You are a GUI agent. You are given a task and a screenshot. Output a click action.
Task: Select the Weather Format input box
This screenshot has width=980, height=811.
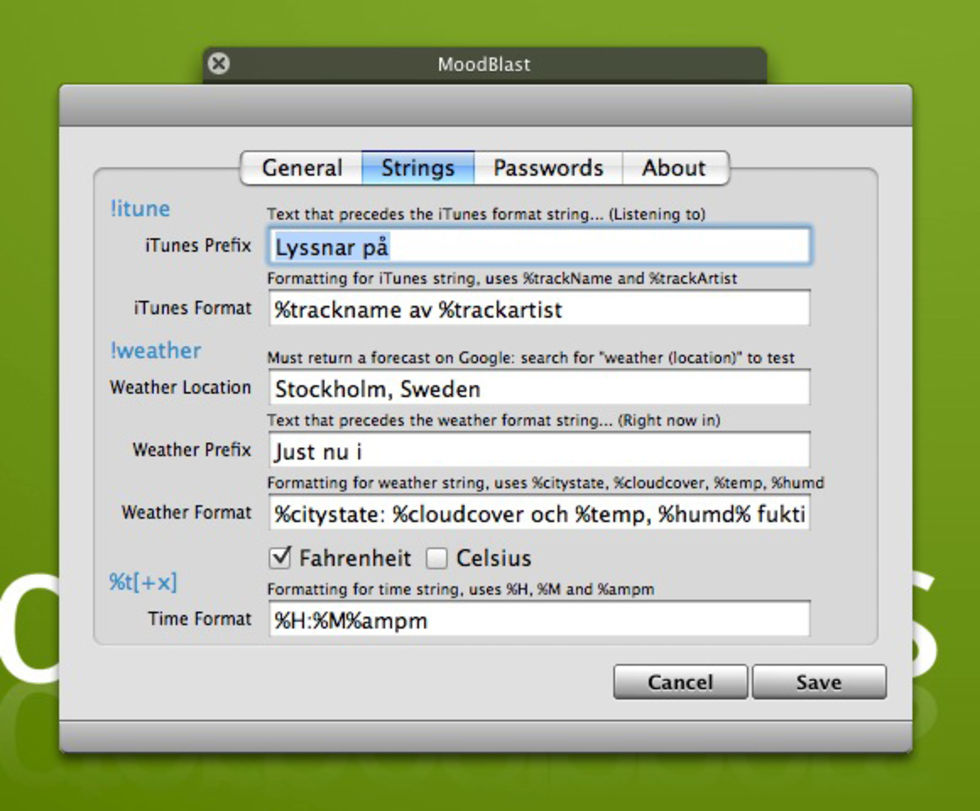click(539, 514)
